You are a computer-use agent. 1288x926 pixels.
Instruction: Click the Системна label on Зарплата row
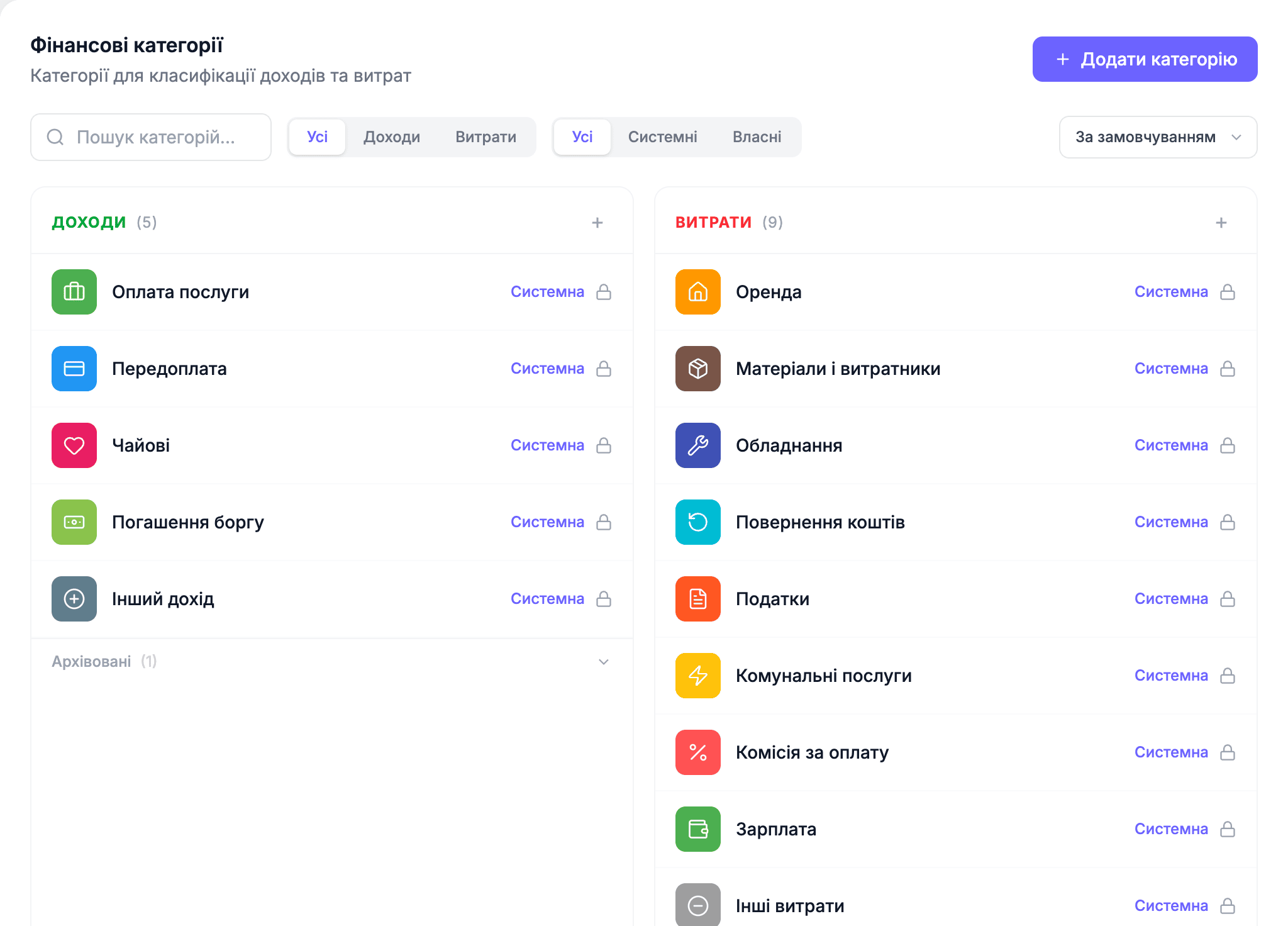[x=1171, y=829]
